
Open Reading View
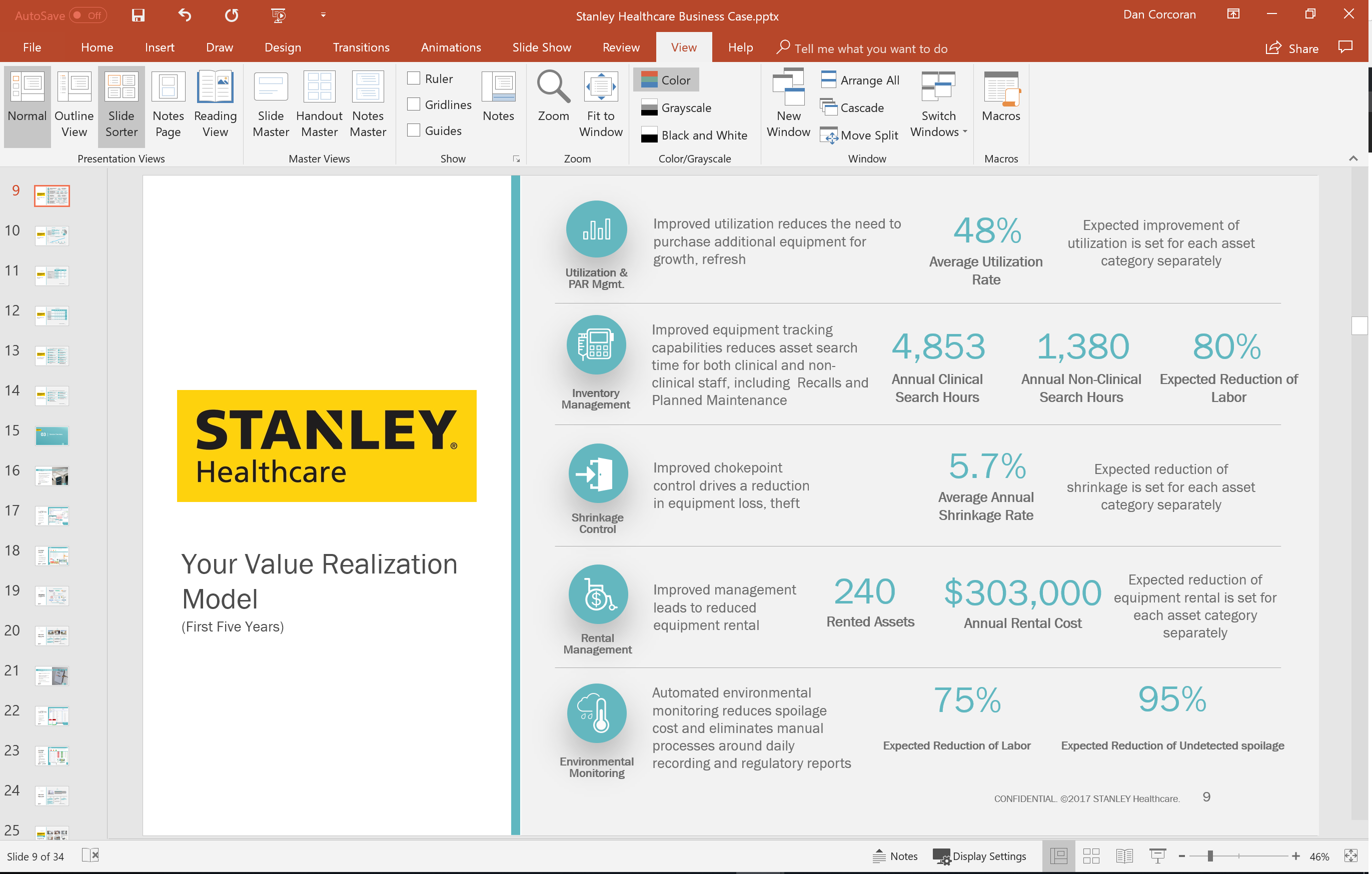pos(216,106)
